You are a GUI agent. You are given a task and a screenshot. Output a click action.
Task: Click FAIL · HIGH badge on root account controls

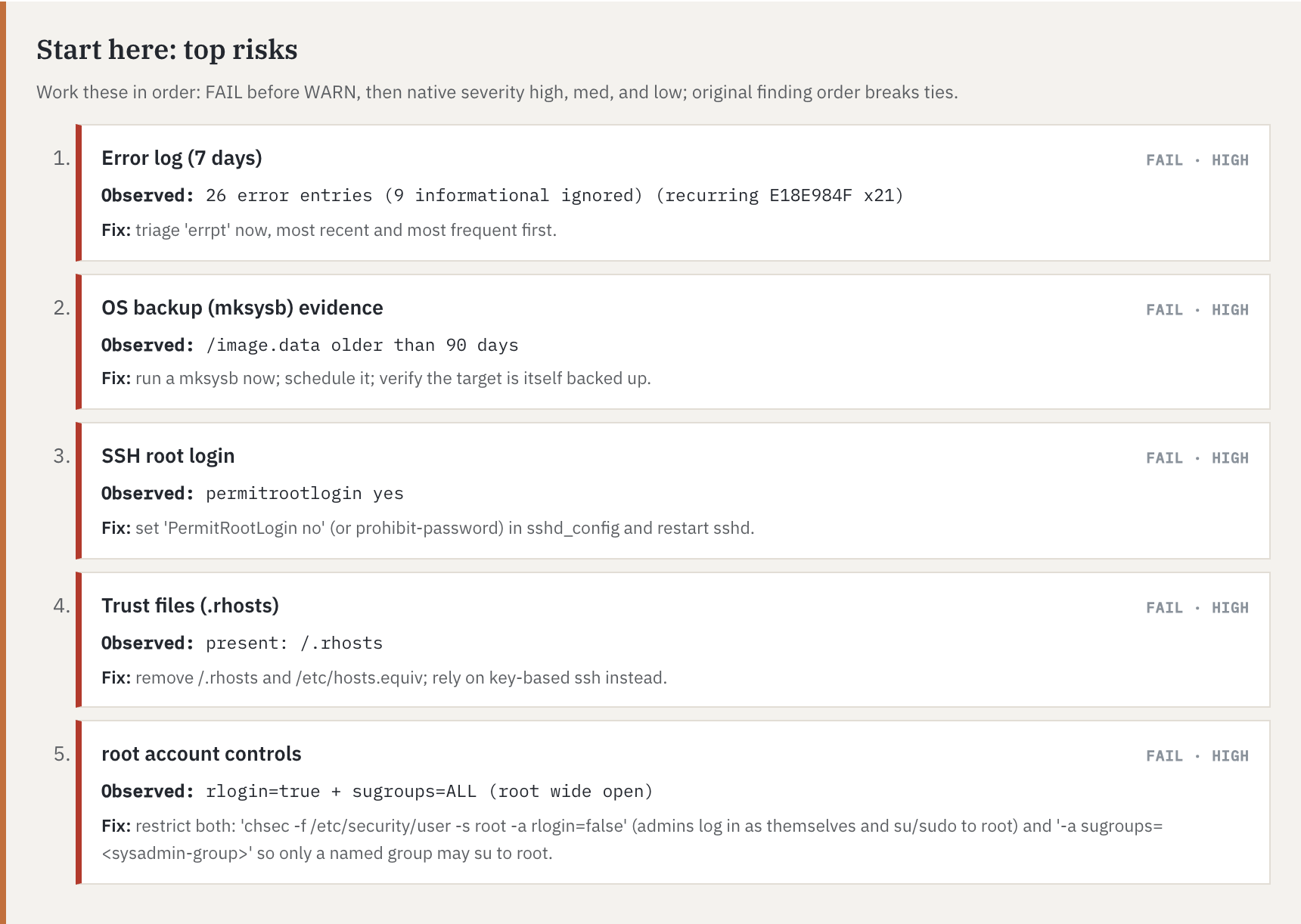(1197, 756)
